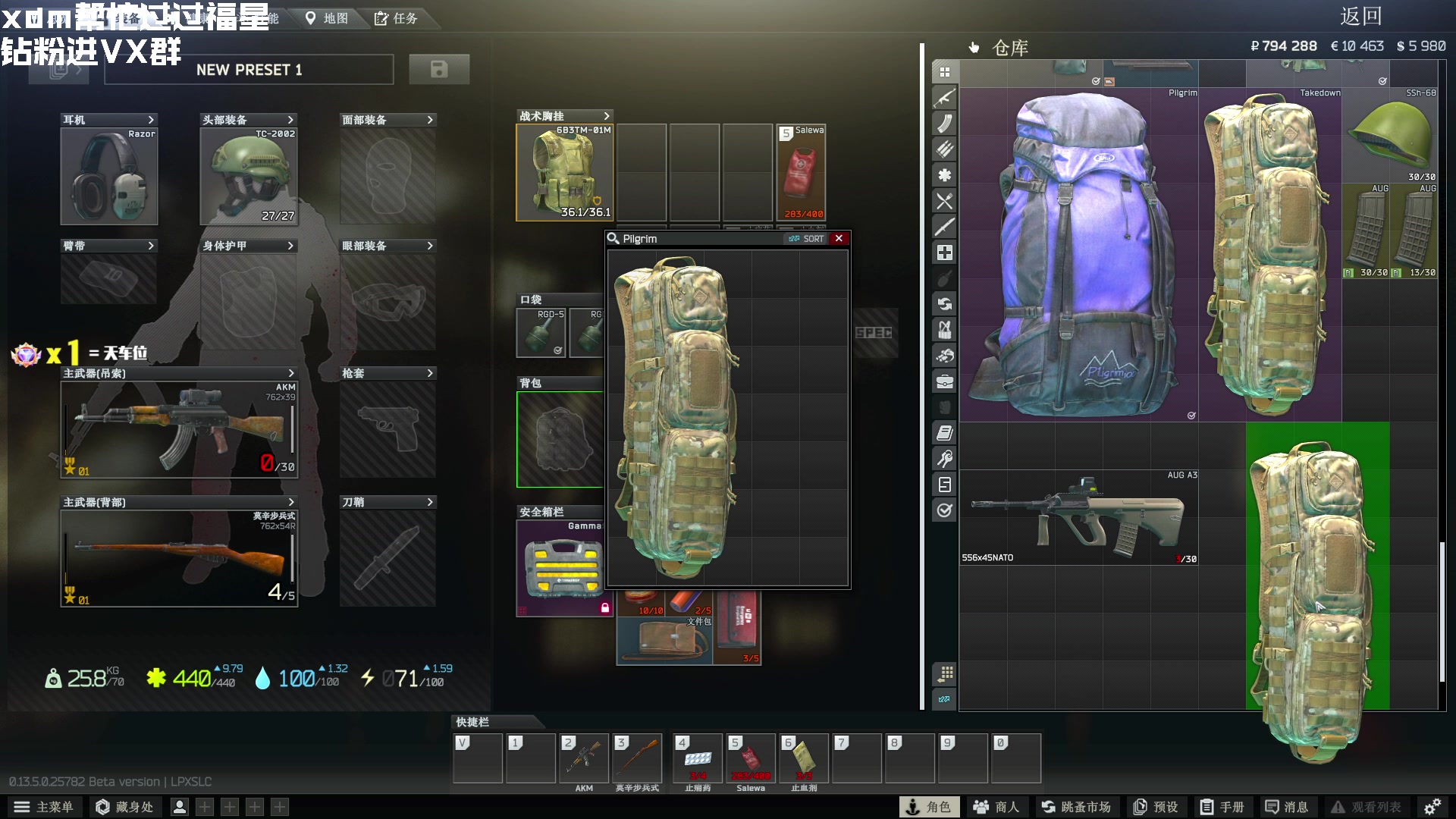Select the 6B3TM-01M tactical rig

tap(564, 172)
